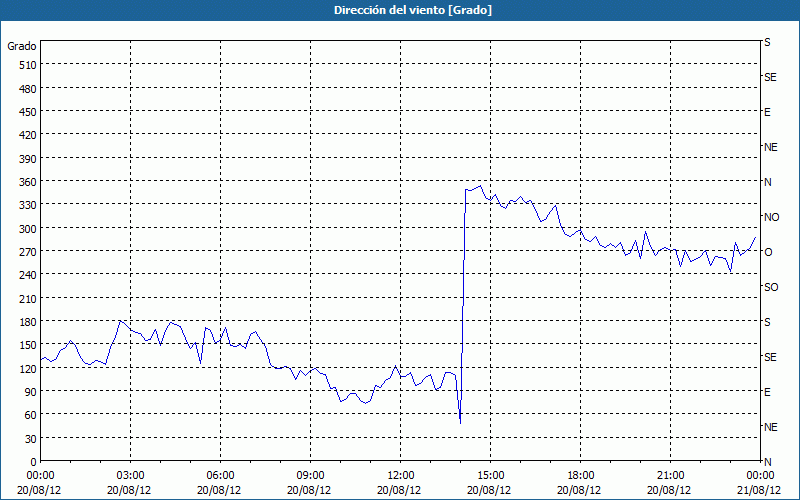800x500 pixels.
Task: Click the 150 degree tick label
Action: click(28, 345)
